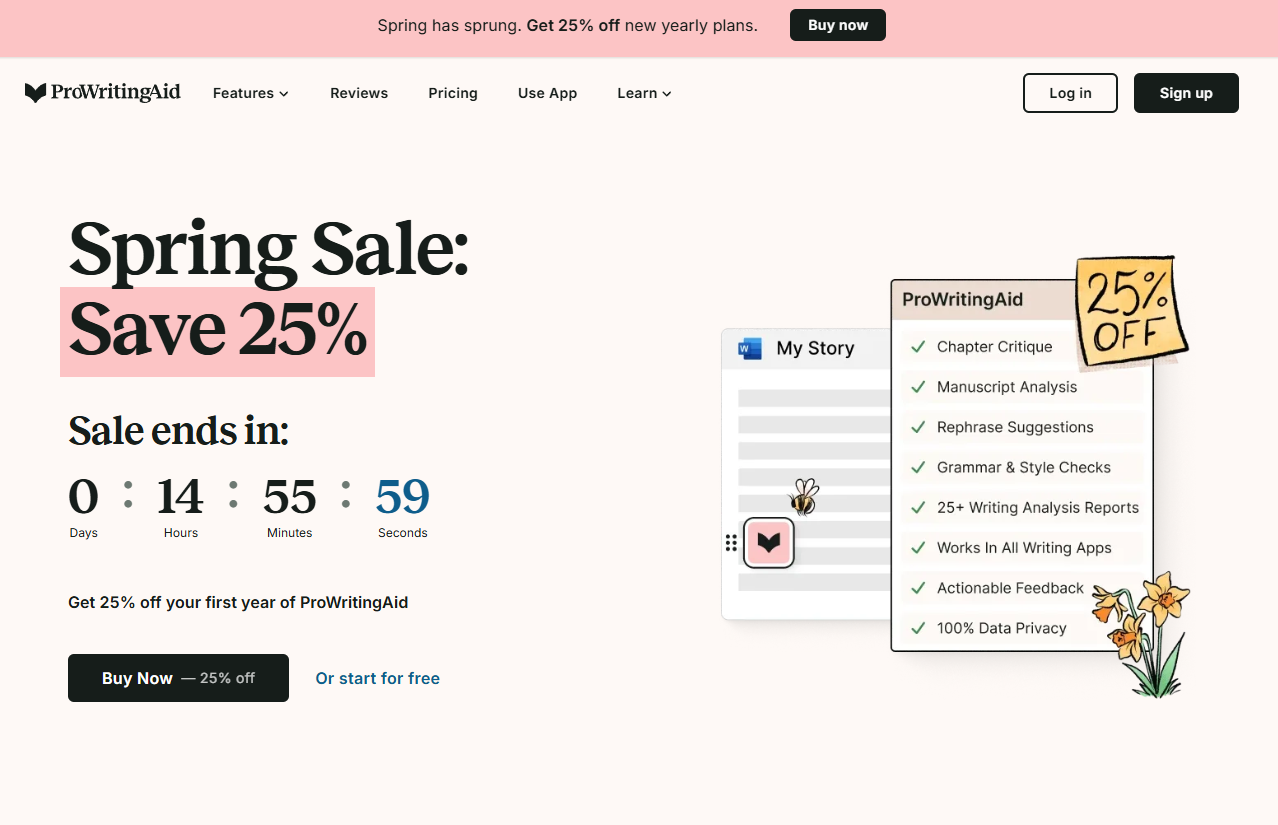Click the ProWritingAid logo icon
Screen dimensions: 1278x825
pyautogui.click(x=36, y=93)
